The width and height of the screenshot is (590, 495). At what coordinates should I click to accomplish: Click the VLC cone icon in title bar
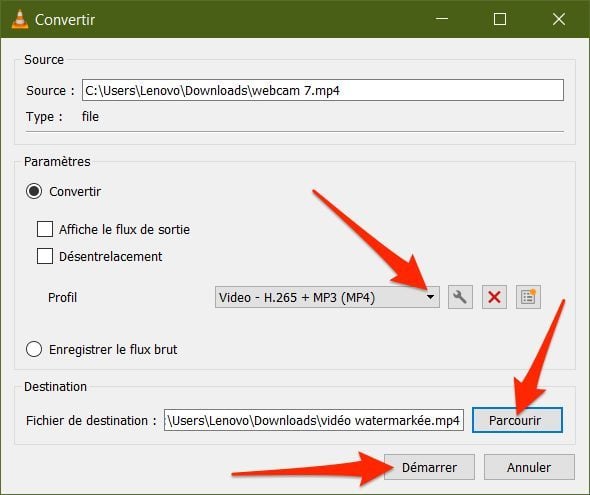(x=20, y=19)
